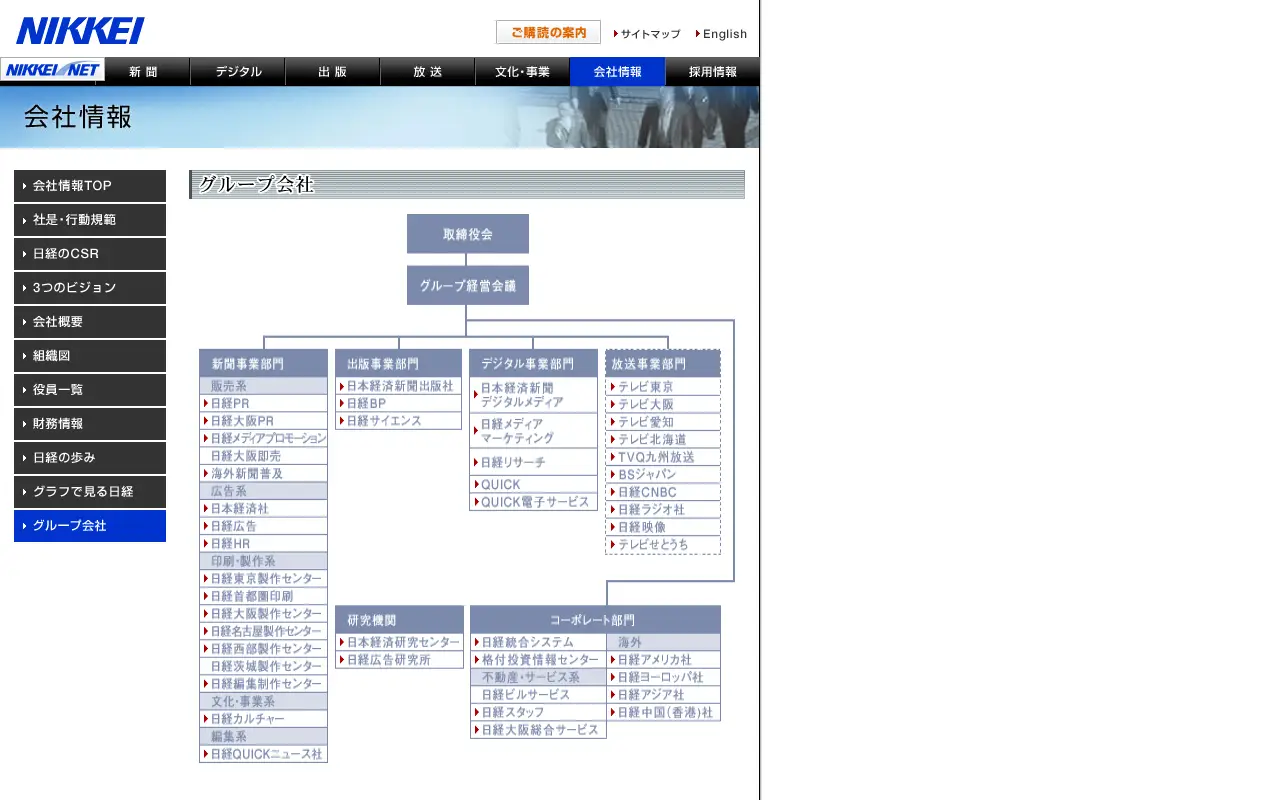Open the 日経大阪PR link
1280x800 pixels.
tap(264, 421)
